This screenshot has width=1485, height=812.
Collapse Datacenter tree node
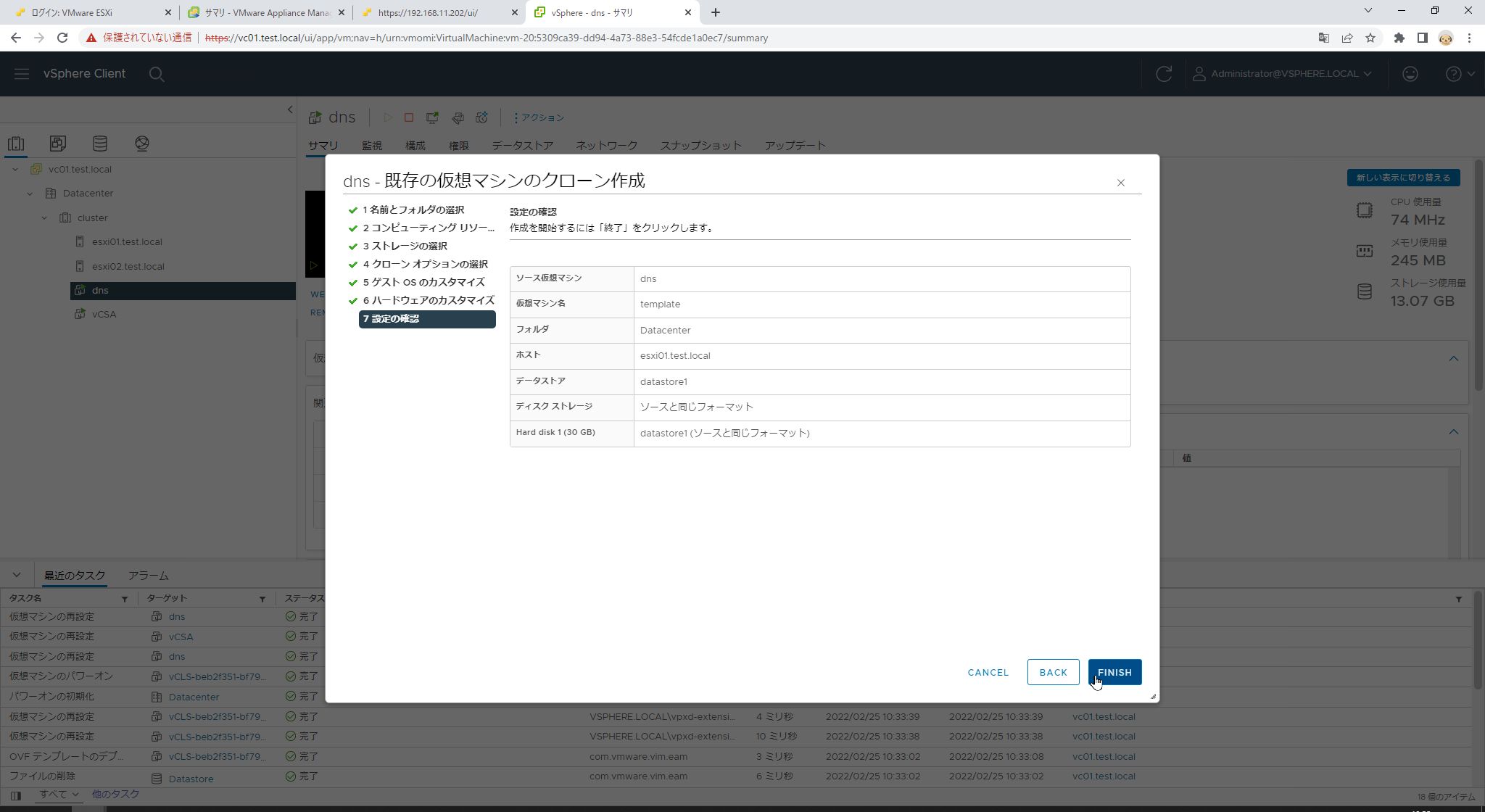click(x=30, y=194)
